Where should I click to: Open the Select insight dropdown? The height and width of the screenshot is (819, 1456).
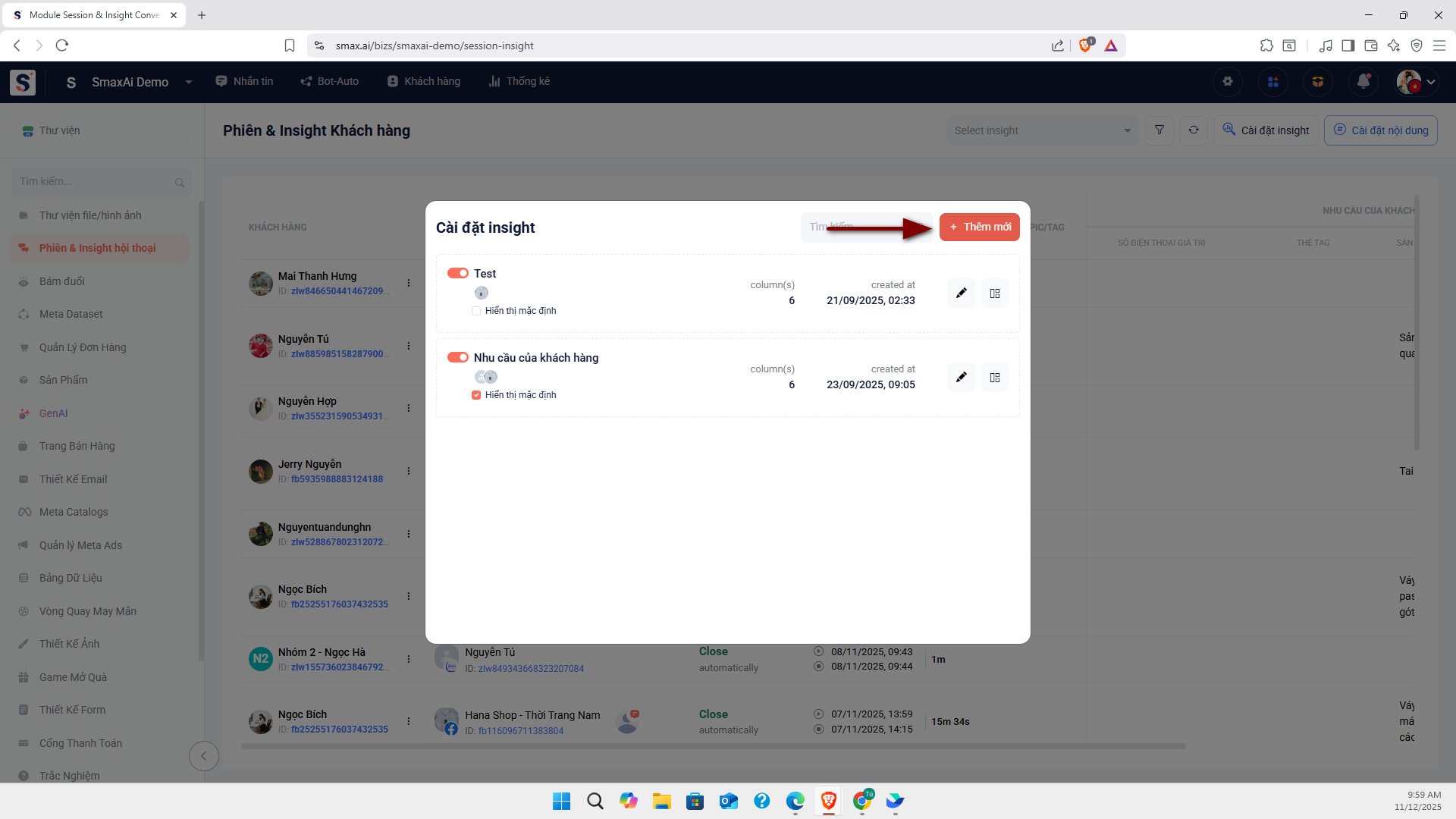point(1042,130)
